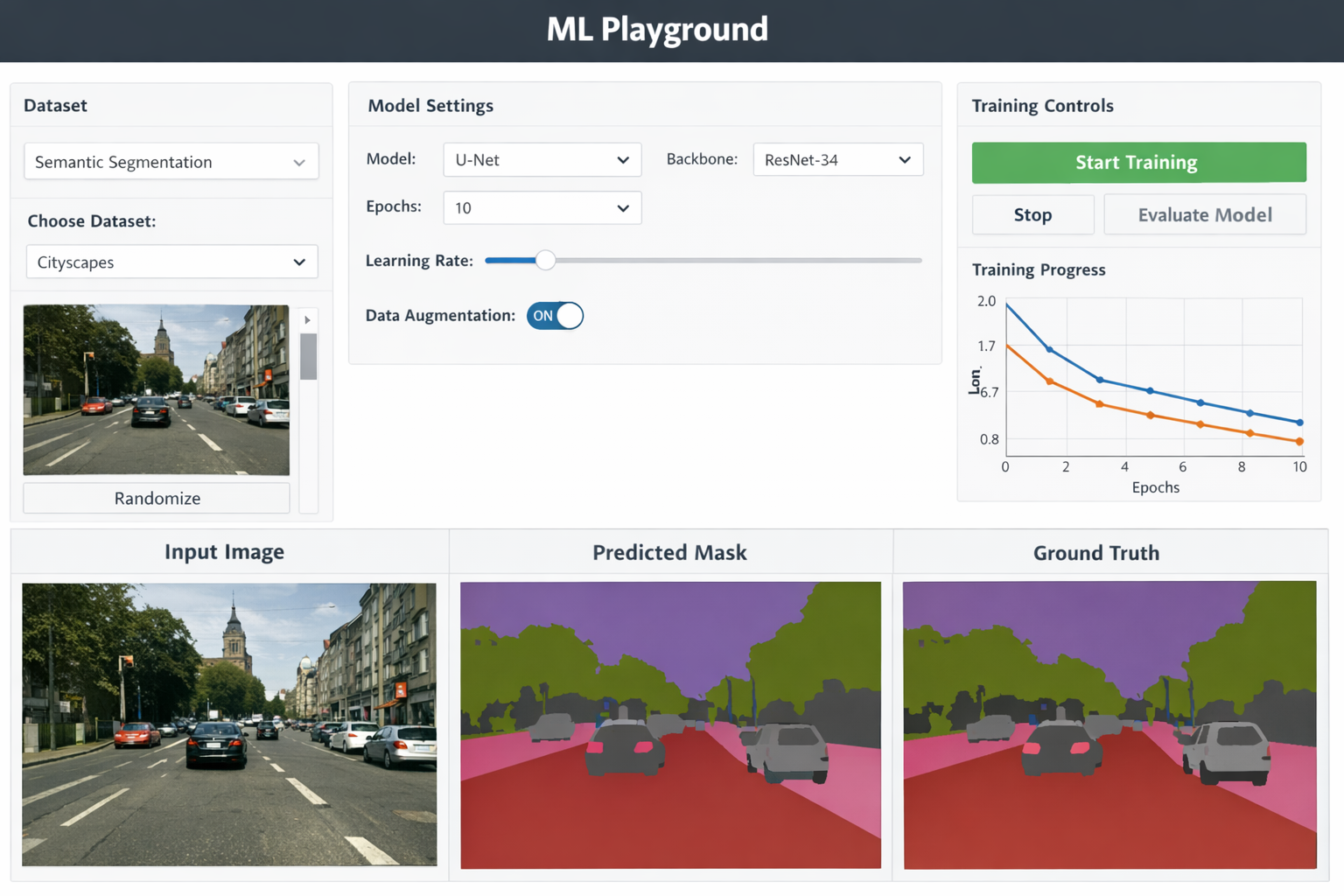Open the Cityscapes dataset dropdown

tap(171, 262)
